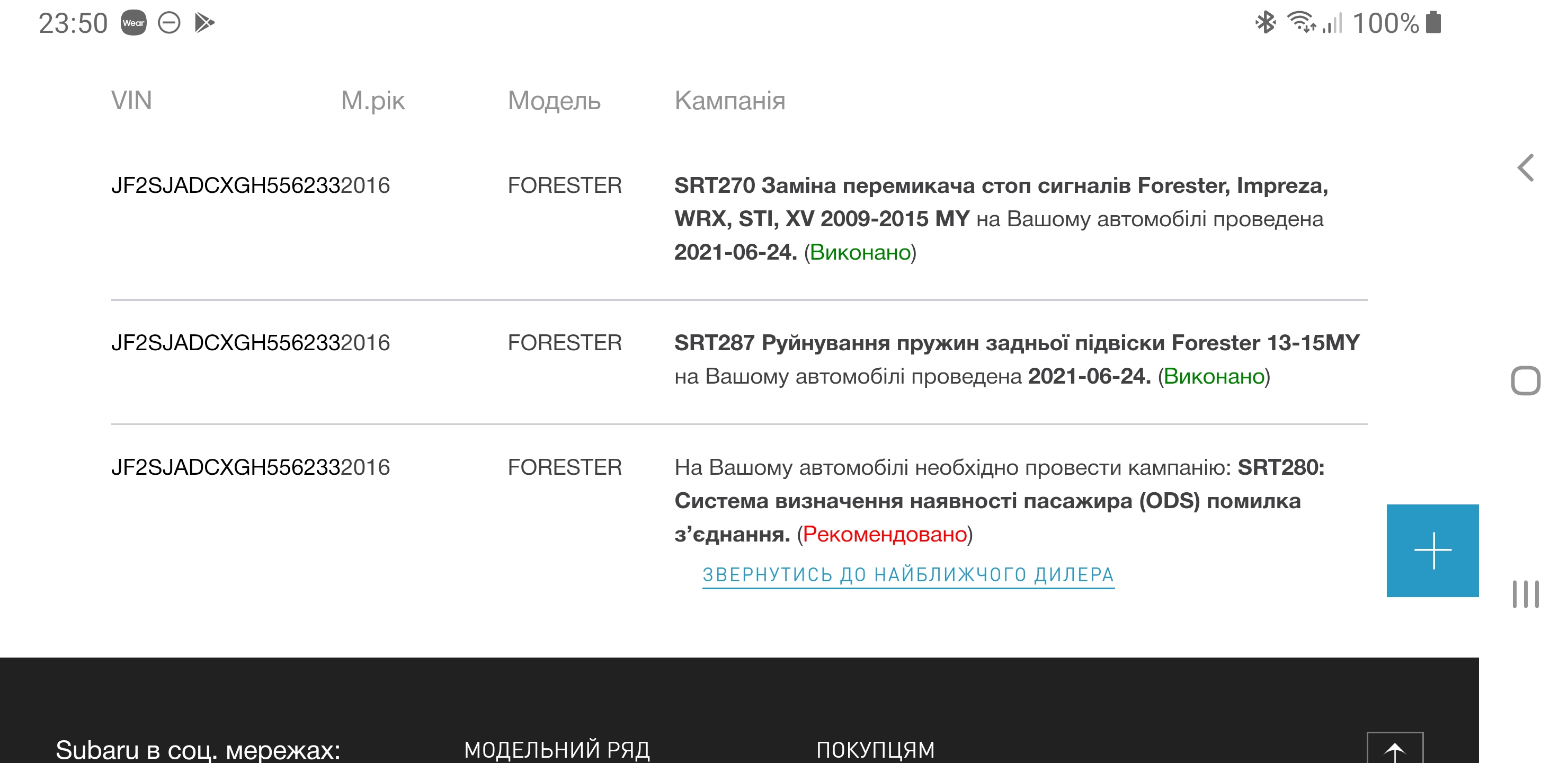Viewport: 1568px width, 763px height.
Task: Click the 'Звернутись до найближчого дилера' link
Action: click(908, 575)
